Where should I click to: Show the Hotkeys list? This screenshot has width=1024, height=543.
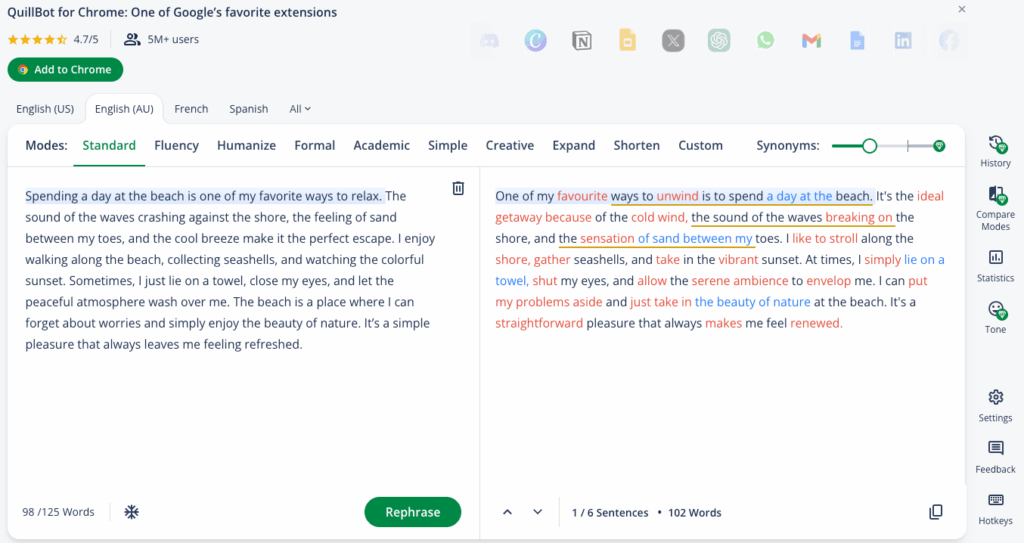coord(995,509)
